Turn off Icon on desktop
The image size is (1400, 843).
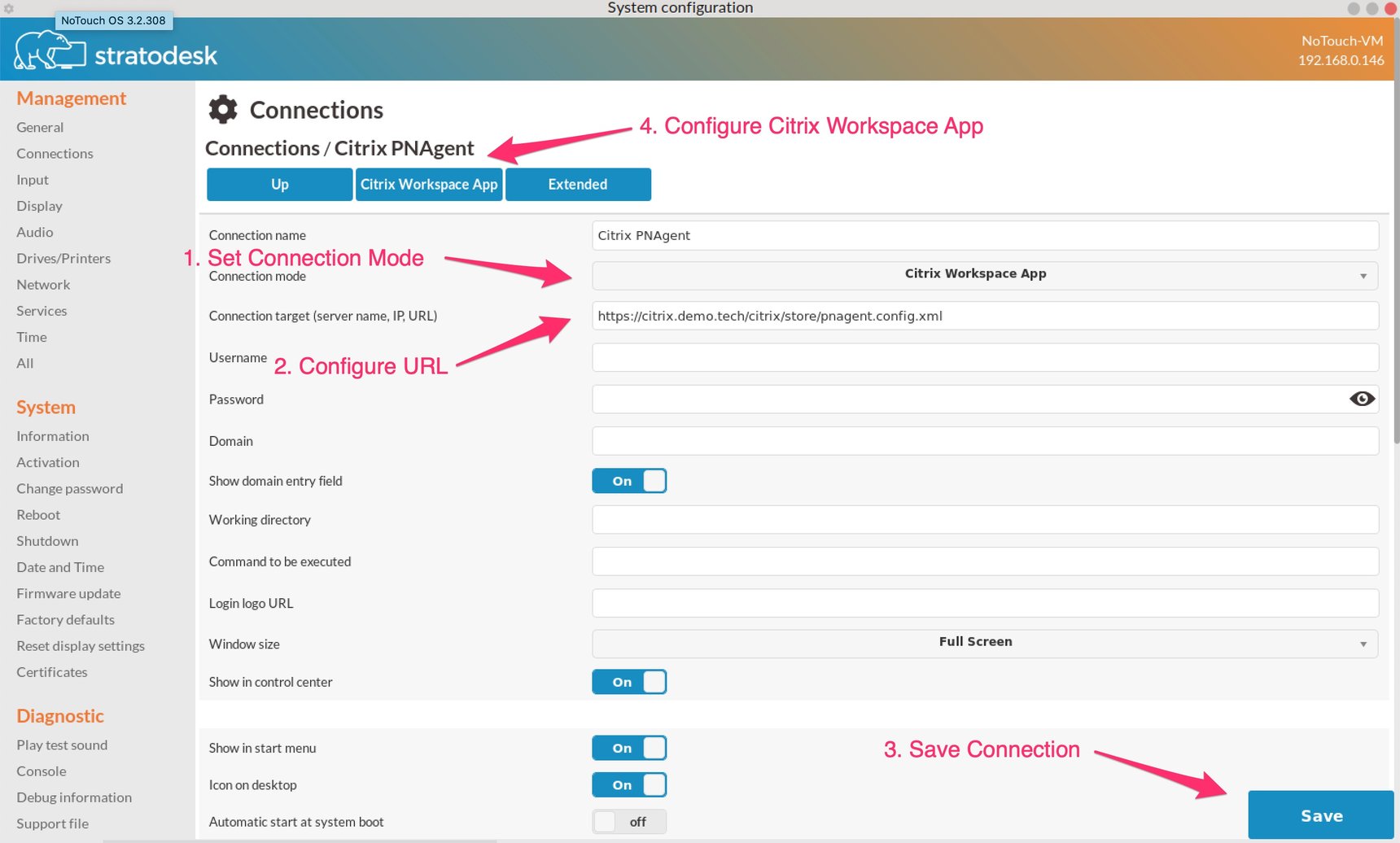pos(628,784)
